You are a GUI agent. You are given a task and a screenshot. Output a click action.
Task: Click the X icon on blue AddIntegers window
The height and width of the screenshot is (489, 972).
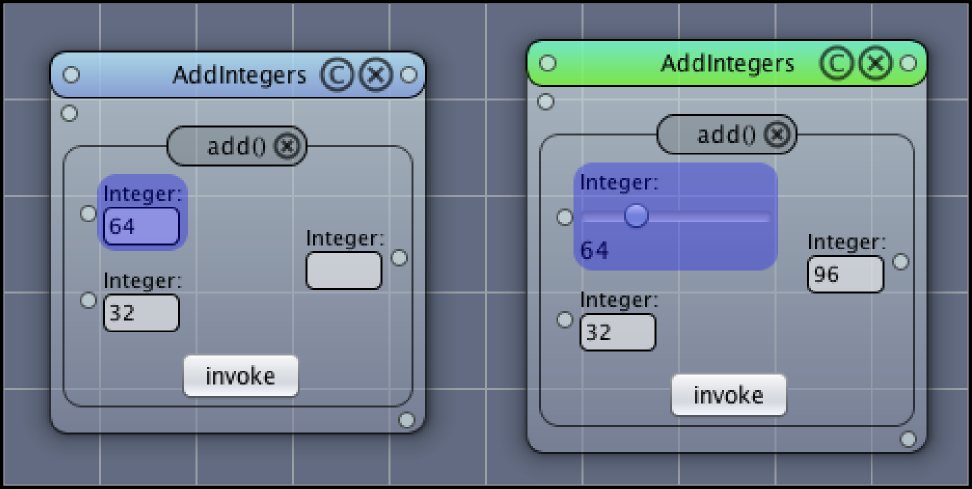click(x=376, y=75)
